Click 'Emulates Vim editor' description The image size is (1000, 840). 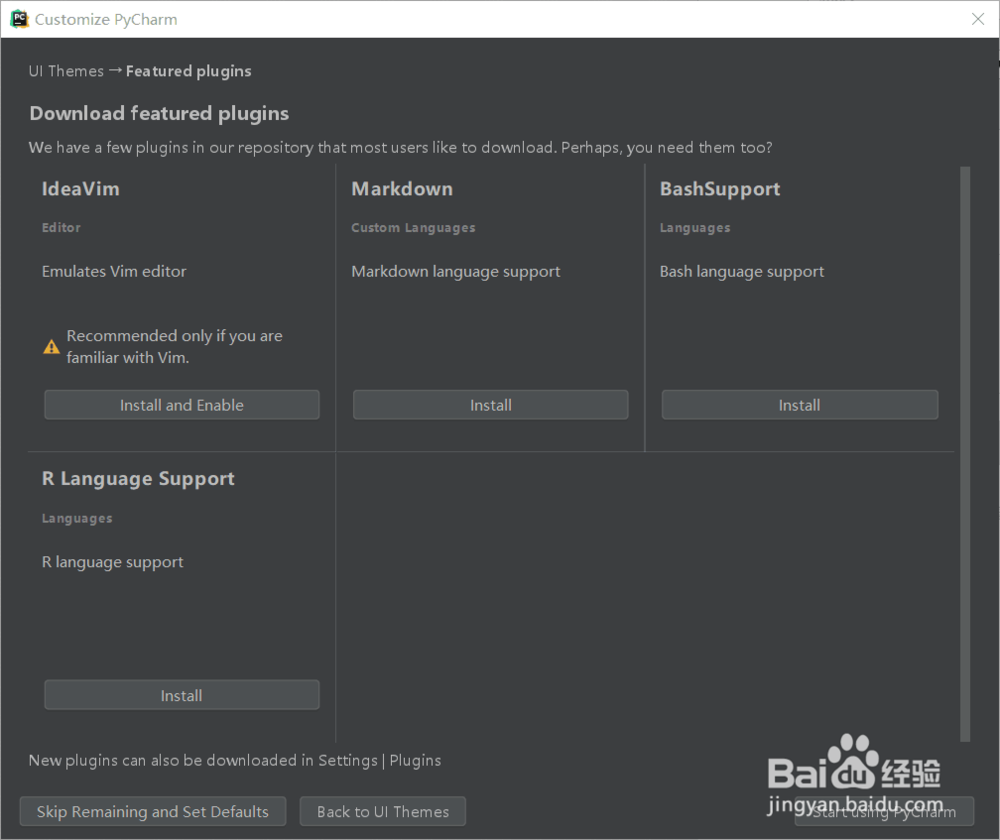114,271
